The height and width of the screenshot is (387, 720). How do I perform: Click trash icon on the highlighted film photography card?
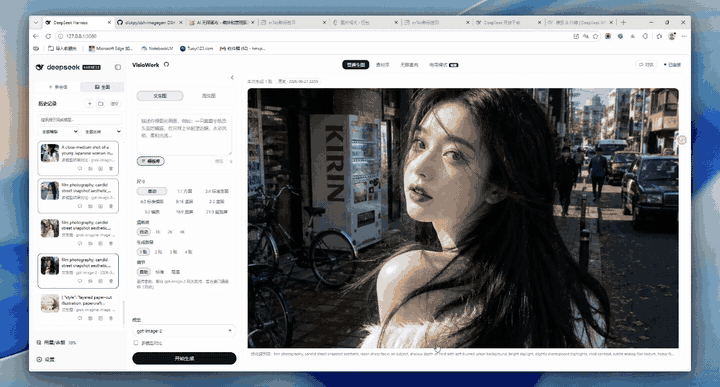tap(111, 281)
